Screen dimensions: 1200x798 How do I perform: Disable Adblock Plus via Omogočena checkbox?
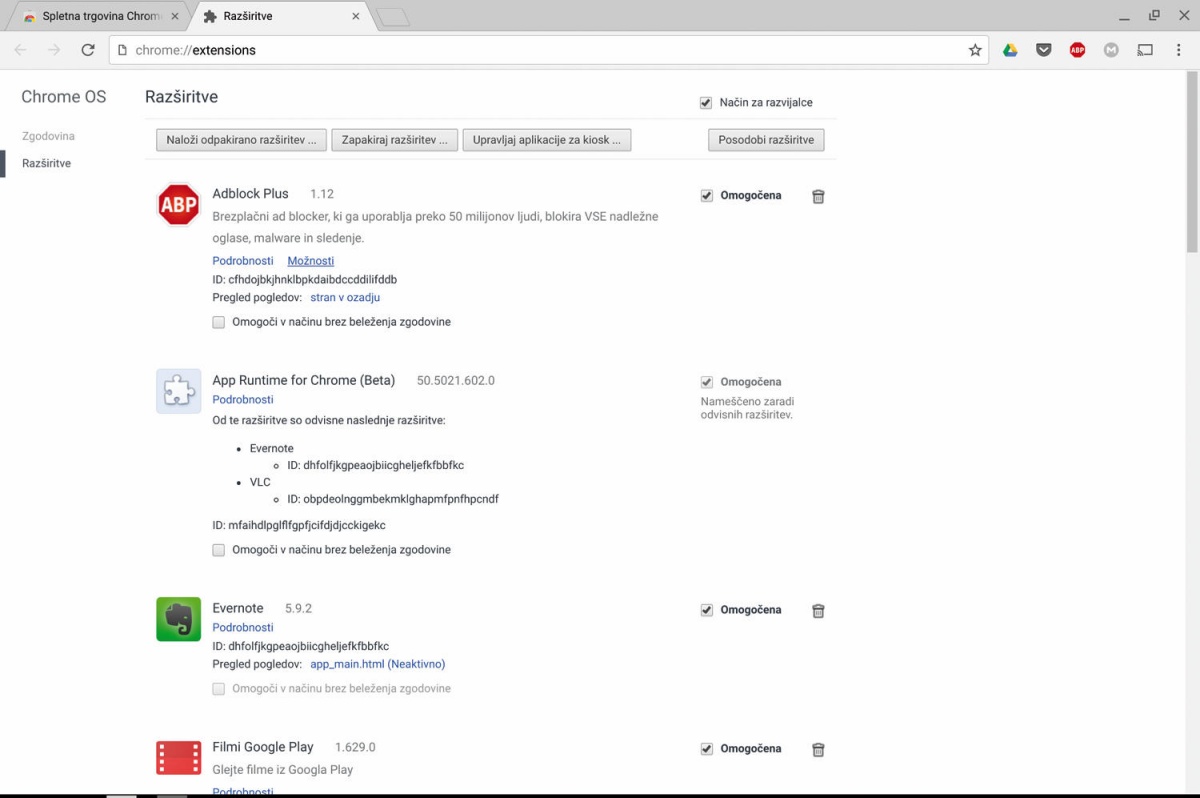707,196
